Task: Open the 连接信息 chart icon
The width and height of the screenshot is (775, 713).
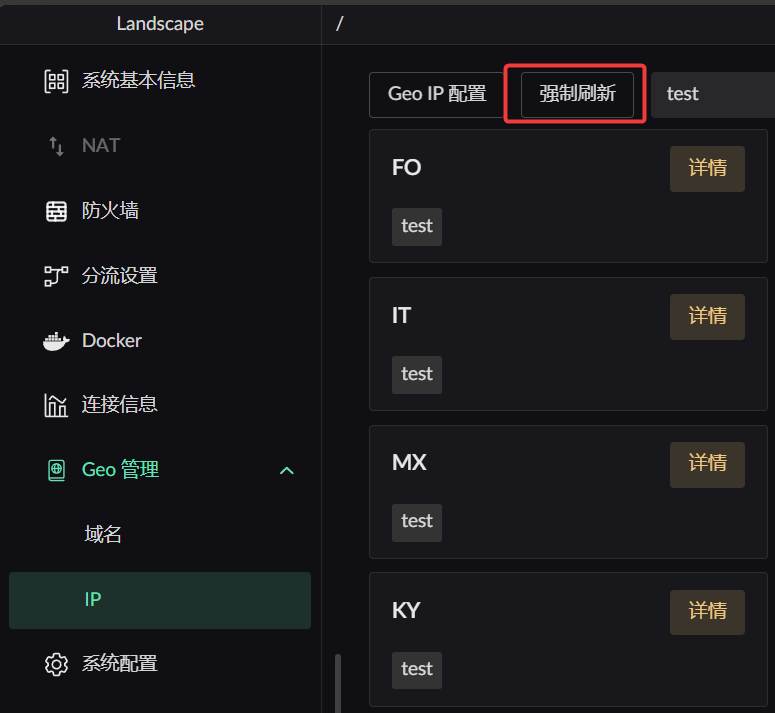Action: pos(56,405)
